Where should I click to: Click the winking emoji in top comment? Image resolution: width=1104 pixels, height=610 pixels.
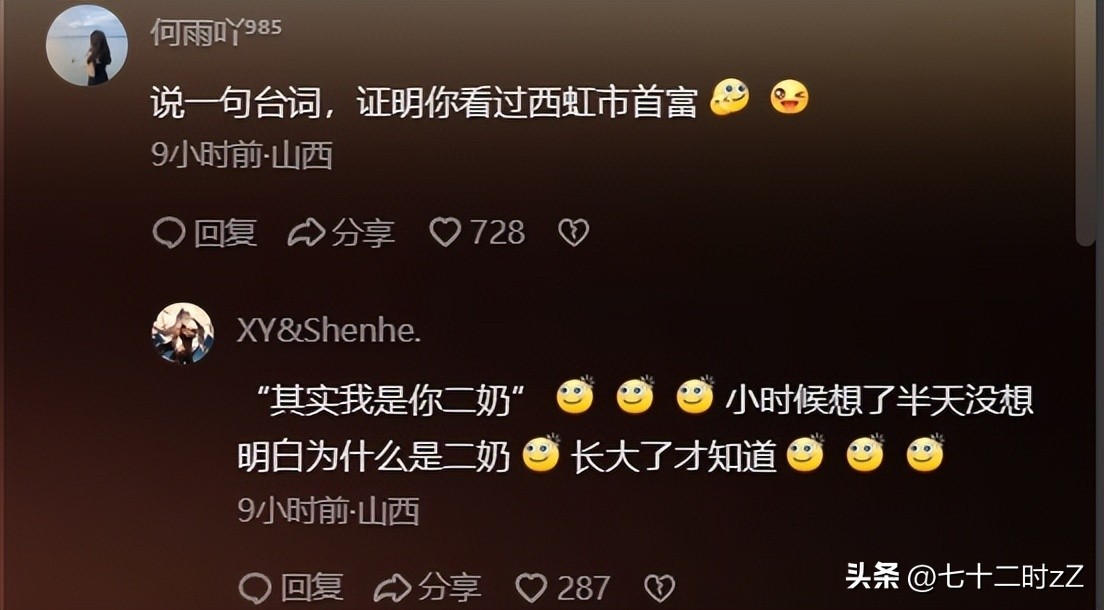tap(789, 98)
